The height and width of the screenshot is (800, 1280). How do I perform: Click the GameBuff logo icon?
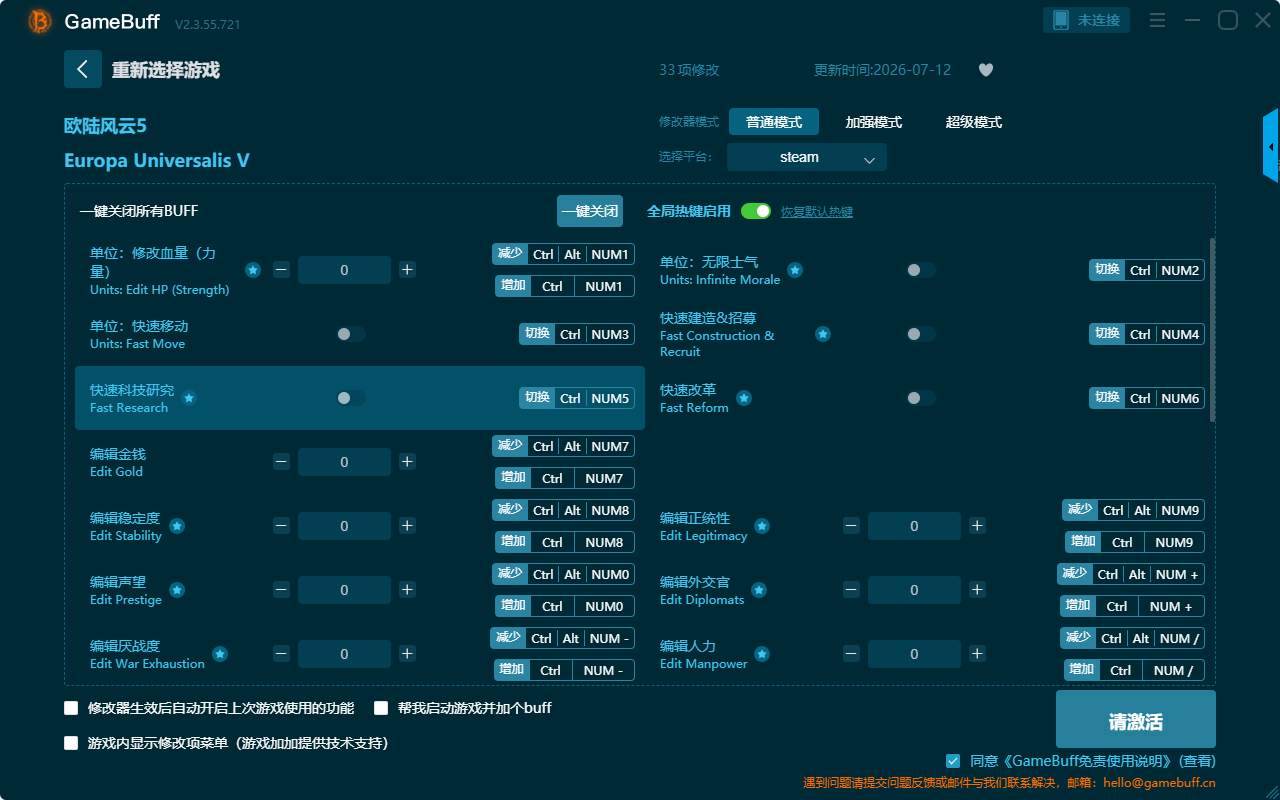point(40,21)
